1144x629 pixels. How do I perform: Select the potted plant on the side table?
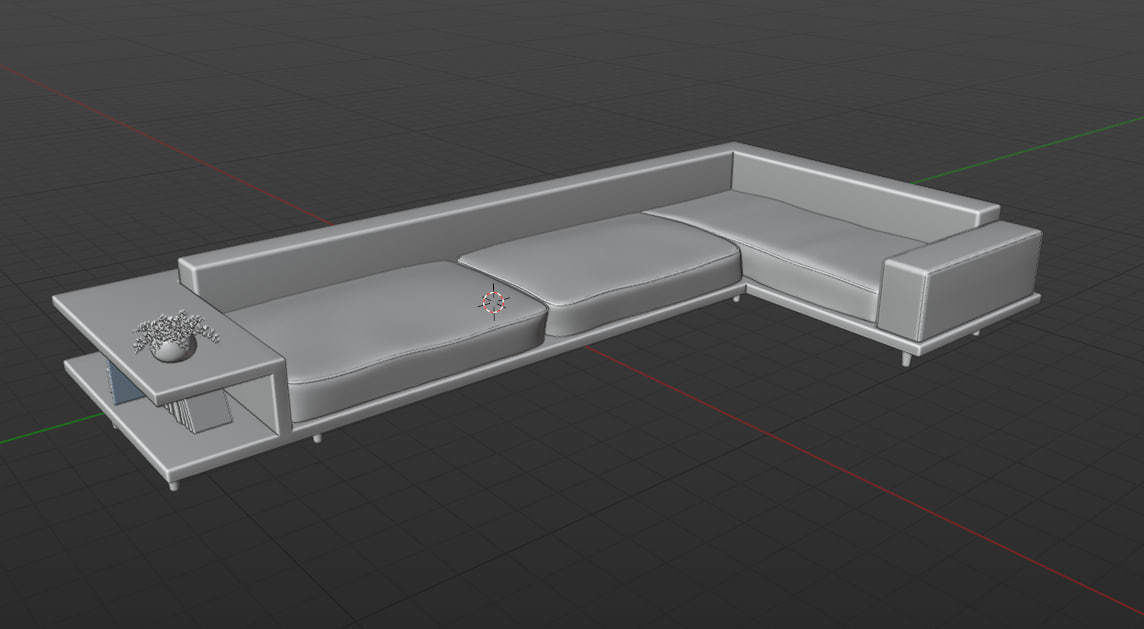click(x=174, y=336)
